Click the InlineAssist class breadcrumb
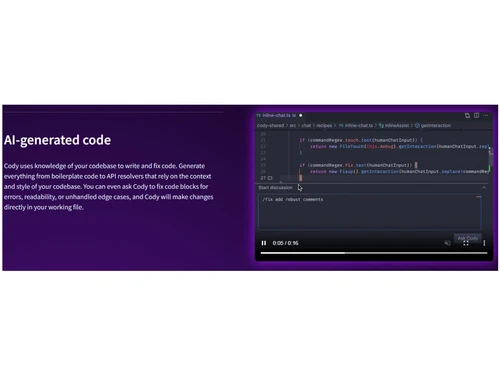 click(x=394, y=126)
